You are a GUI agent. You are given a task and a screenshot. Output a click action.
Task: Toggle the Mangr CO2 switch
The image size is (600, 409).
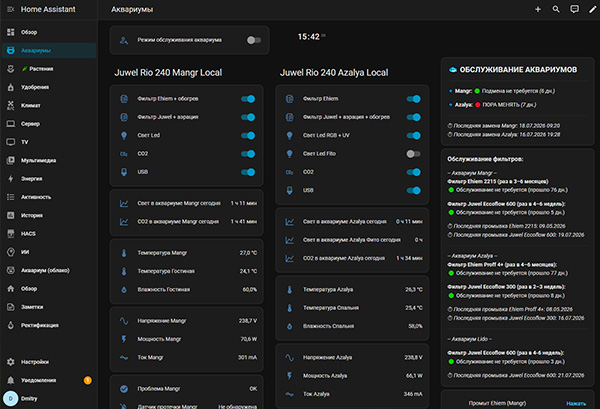pyautogui.click(x=248, y=154)
